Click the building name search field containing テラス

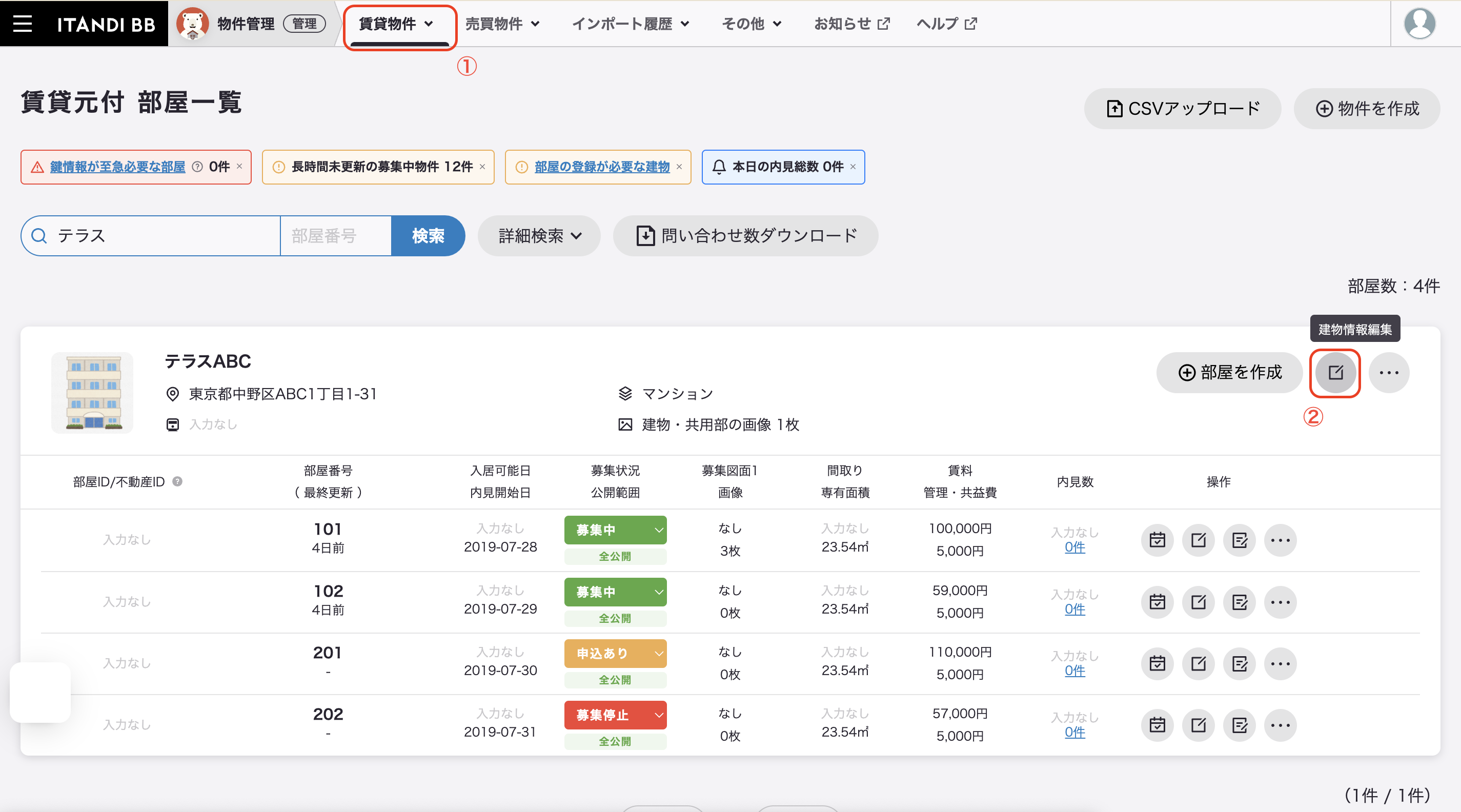pyautogui.click(x=151, y=236)
